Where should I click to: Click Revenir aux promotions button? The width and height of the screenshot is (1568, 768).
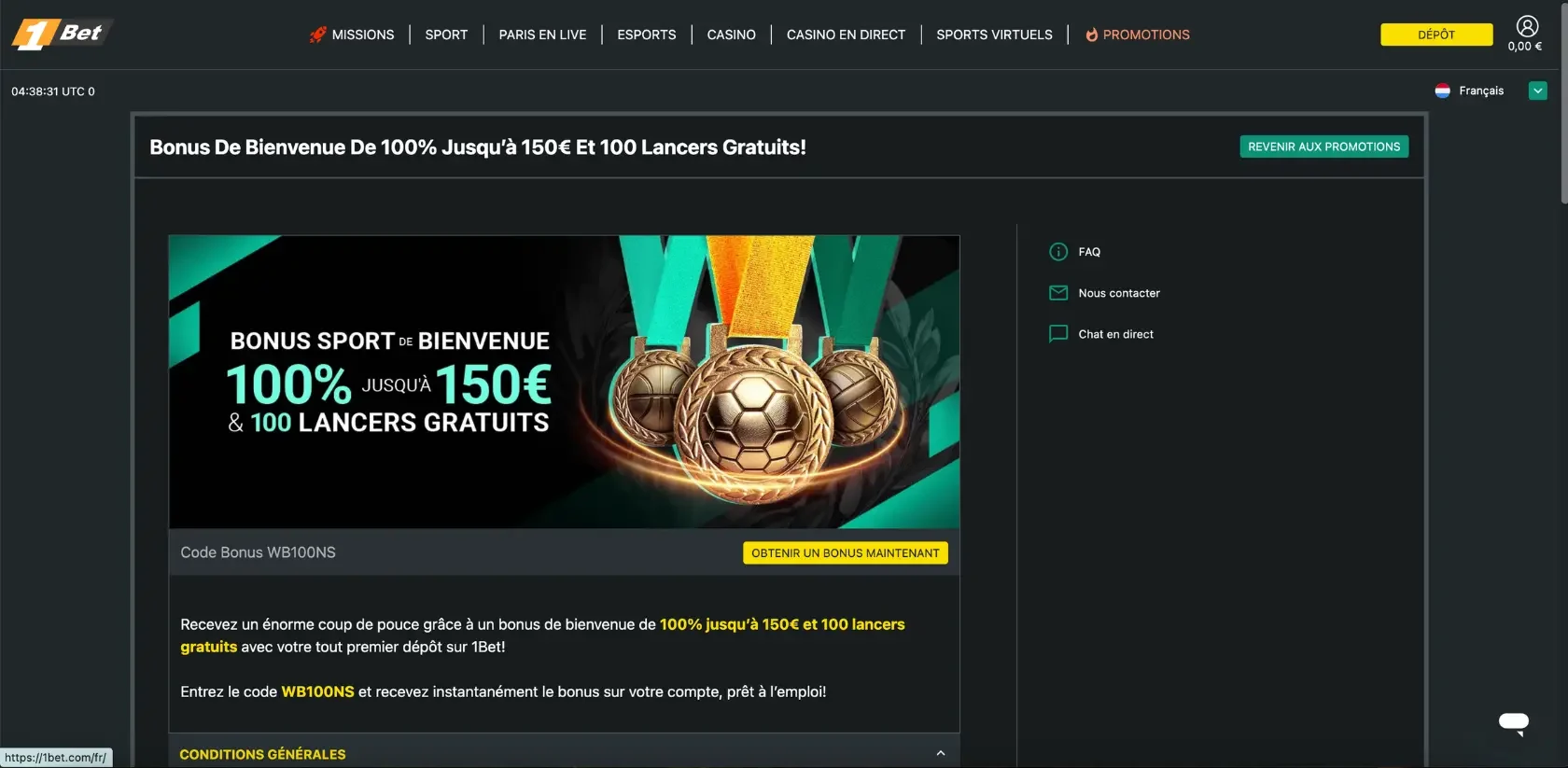(1323, 147)
